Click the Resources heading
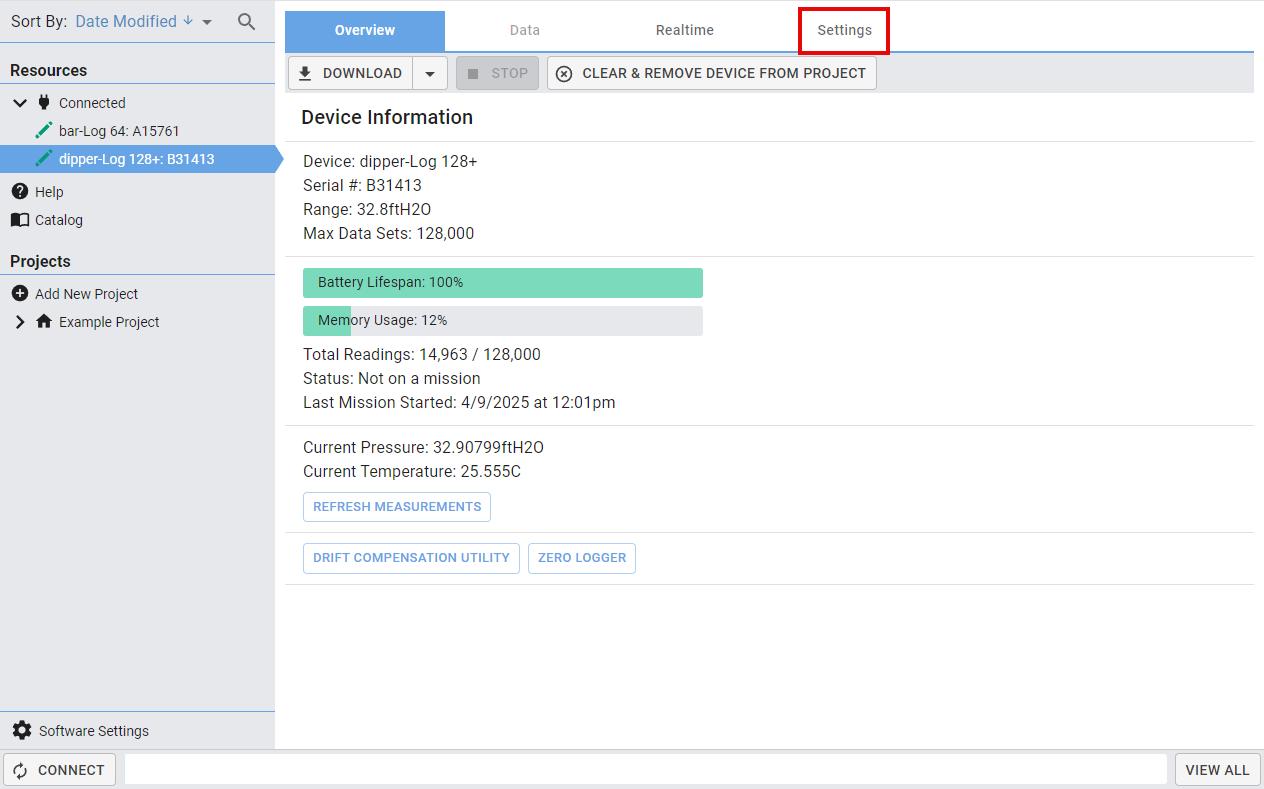Screen dimensions: 1264x789 pos(48,70)
